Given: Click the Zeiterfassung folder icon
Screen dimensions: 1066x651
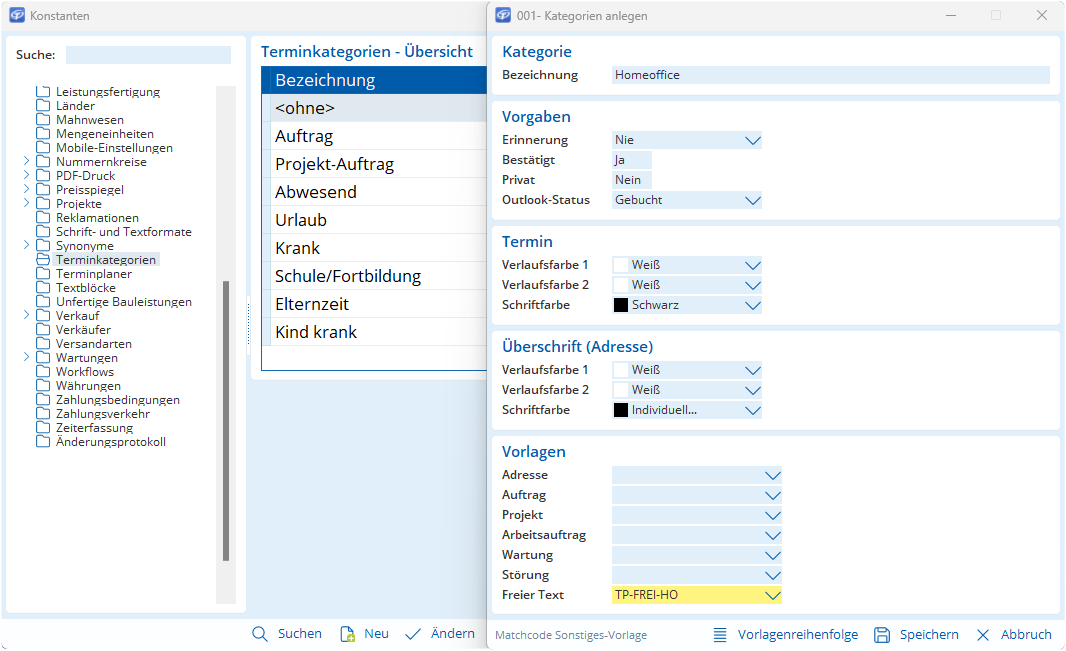Looking at the screenshot, I should (x=43, y=427).
